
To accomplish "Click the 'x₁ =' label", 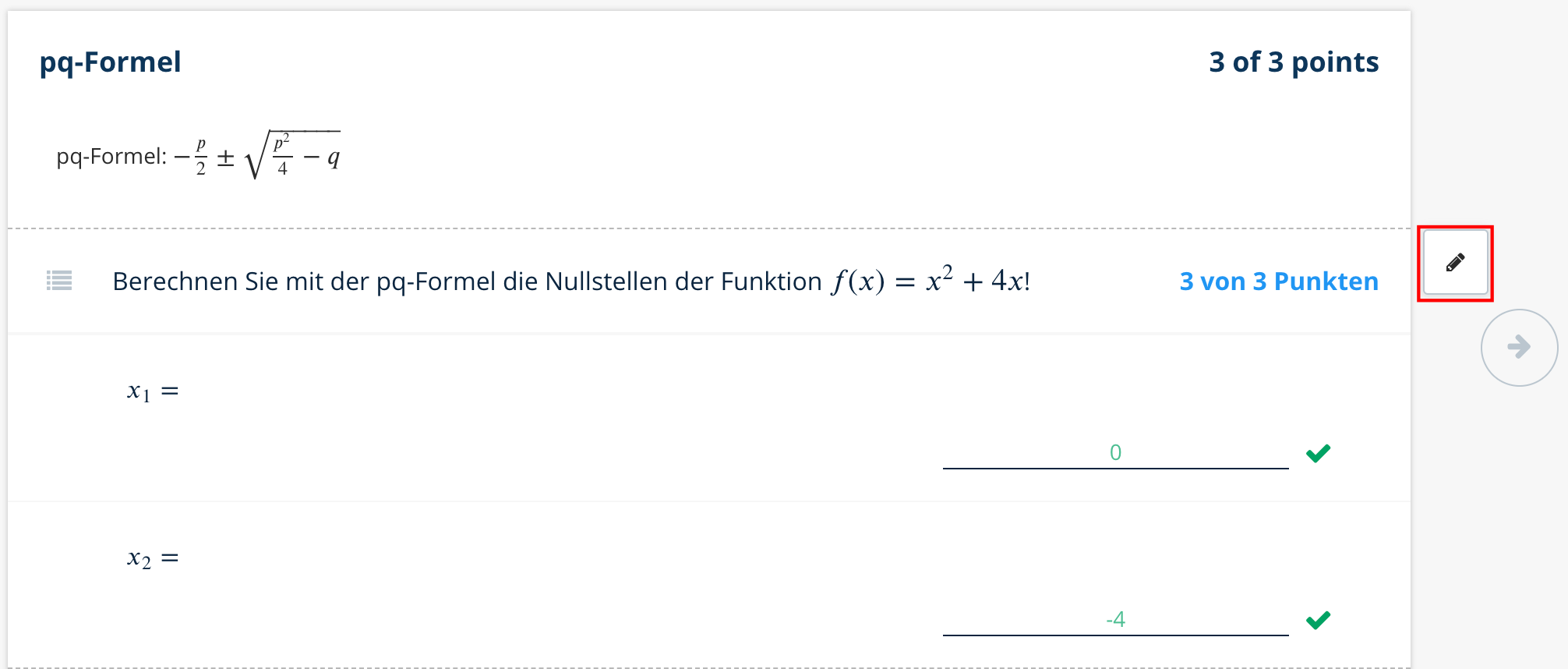I will click(x=154, y=391).
